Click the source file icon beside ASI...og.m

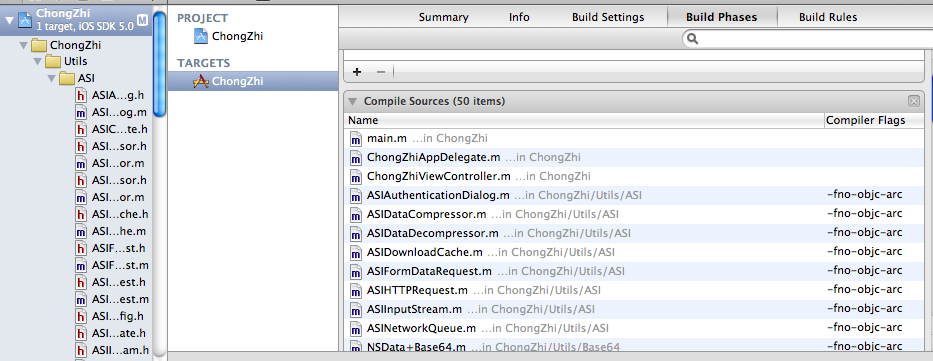tap(80, 112)
